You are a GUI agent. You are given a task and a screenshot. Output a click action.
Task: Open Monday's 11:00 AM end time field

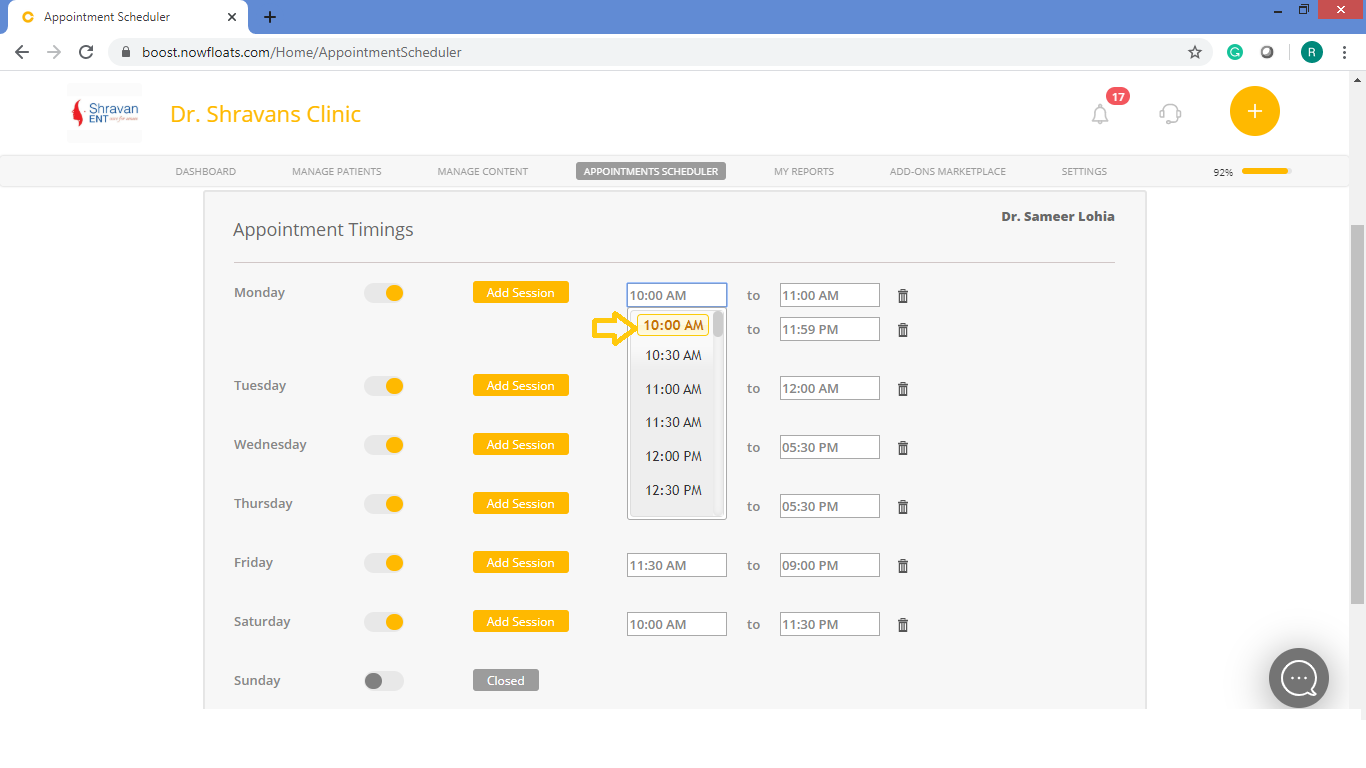pyautogui.click(x=830, y=295)
